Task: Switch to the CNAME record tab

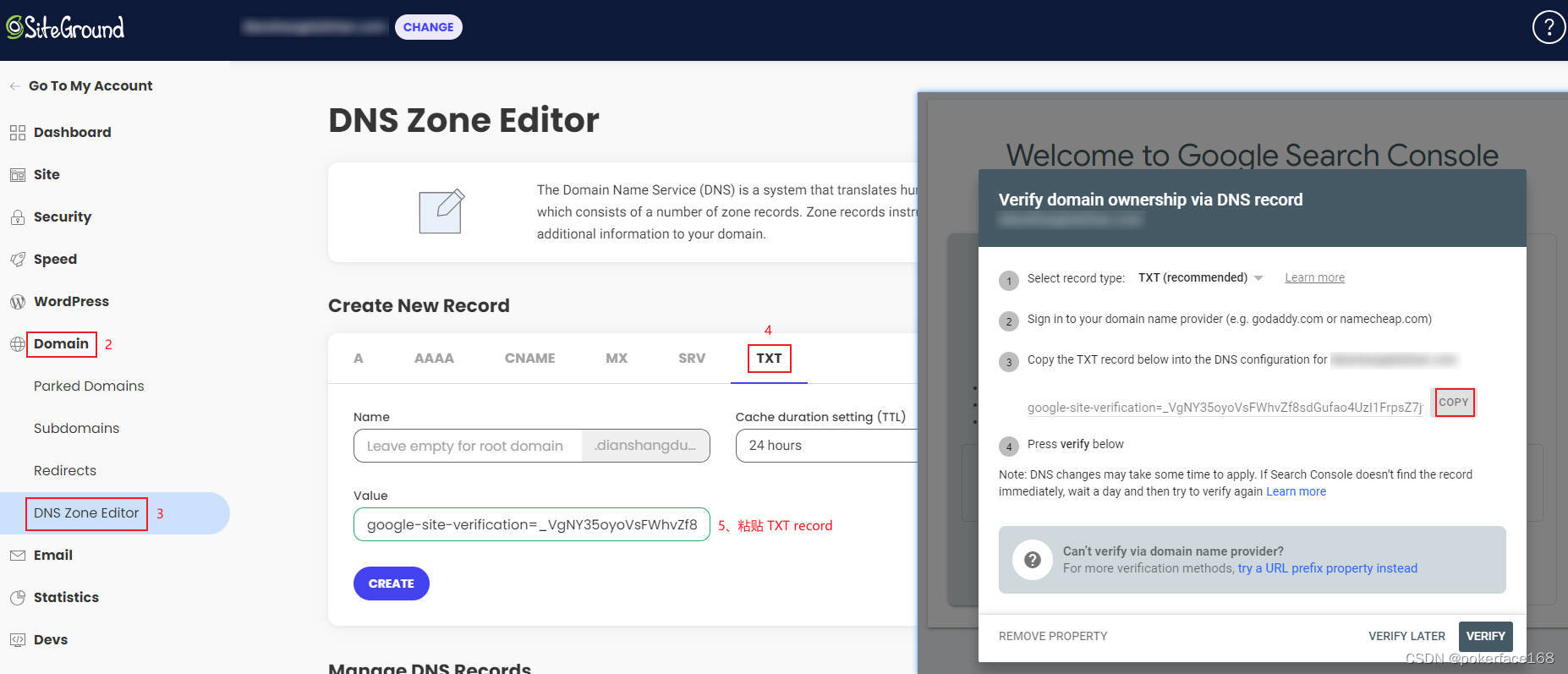Action: [529, 359]
